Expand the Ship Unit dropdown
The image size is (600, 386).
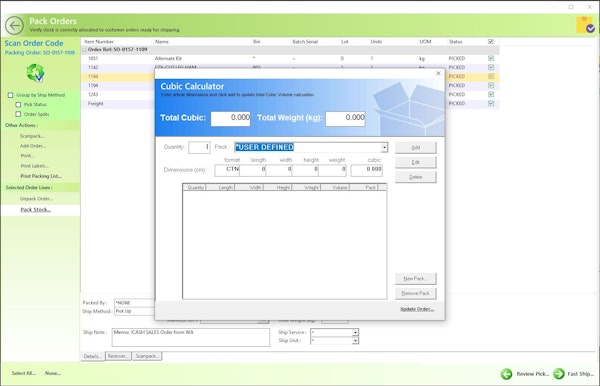coord(355,340)
